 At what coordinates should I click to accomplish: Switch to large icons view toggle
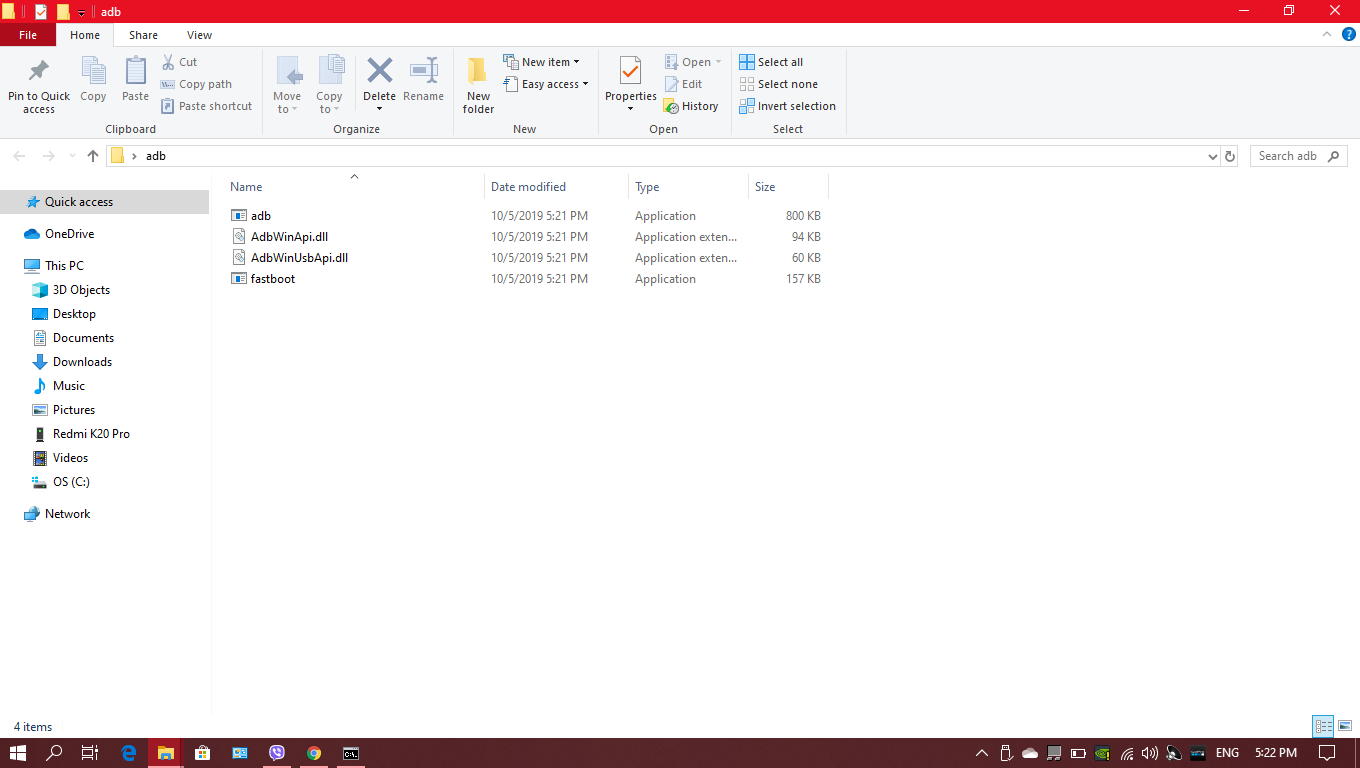point(1345,726)
